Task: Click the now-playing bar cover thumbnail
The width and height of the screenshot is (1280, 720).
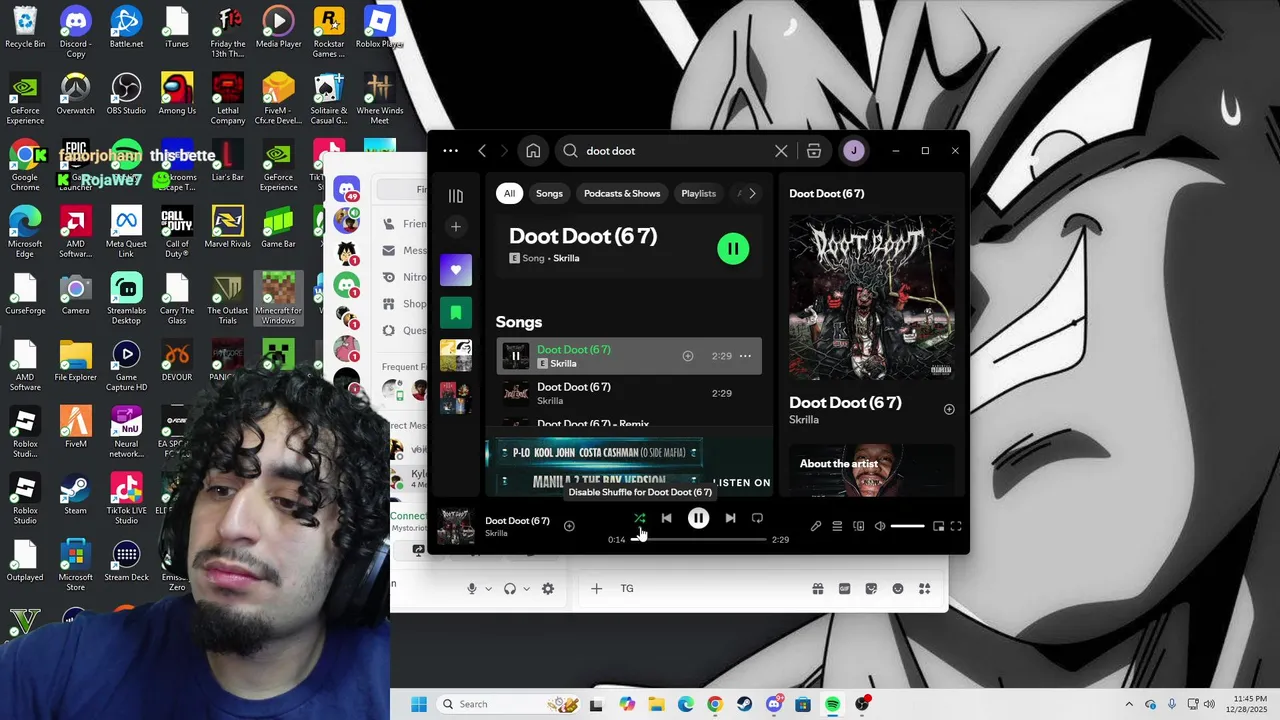Action: tap(456, 526)
